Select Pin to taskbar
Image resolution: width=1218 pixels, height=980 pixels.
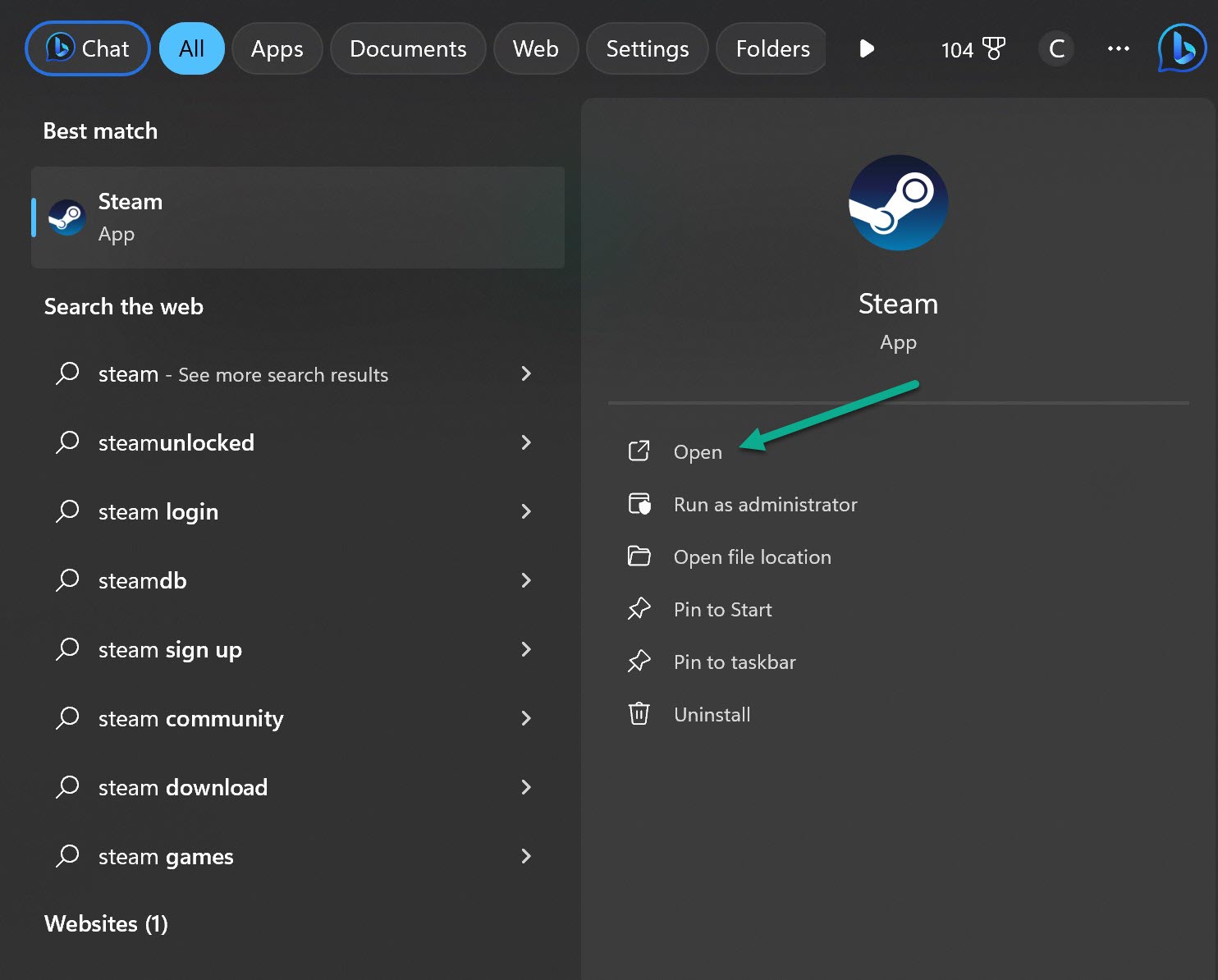[735, 662]
